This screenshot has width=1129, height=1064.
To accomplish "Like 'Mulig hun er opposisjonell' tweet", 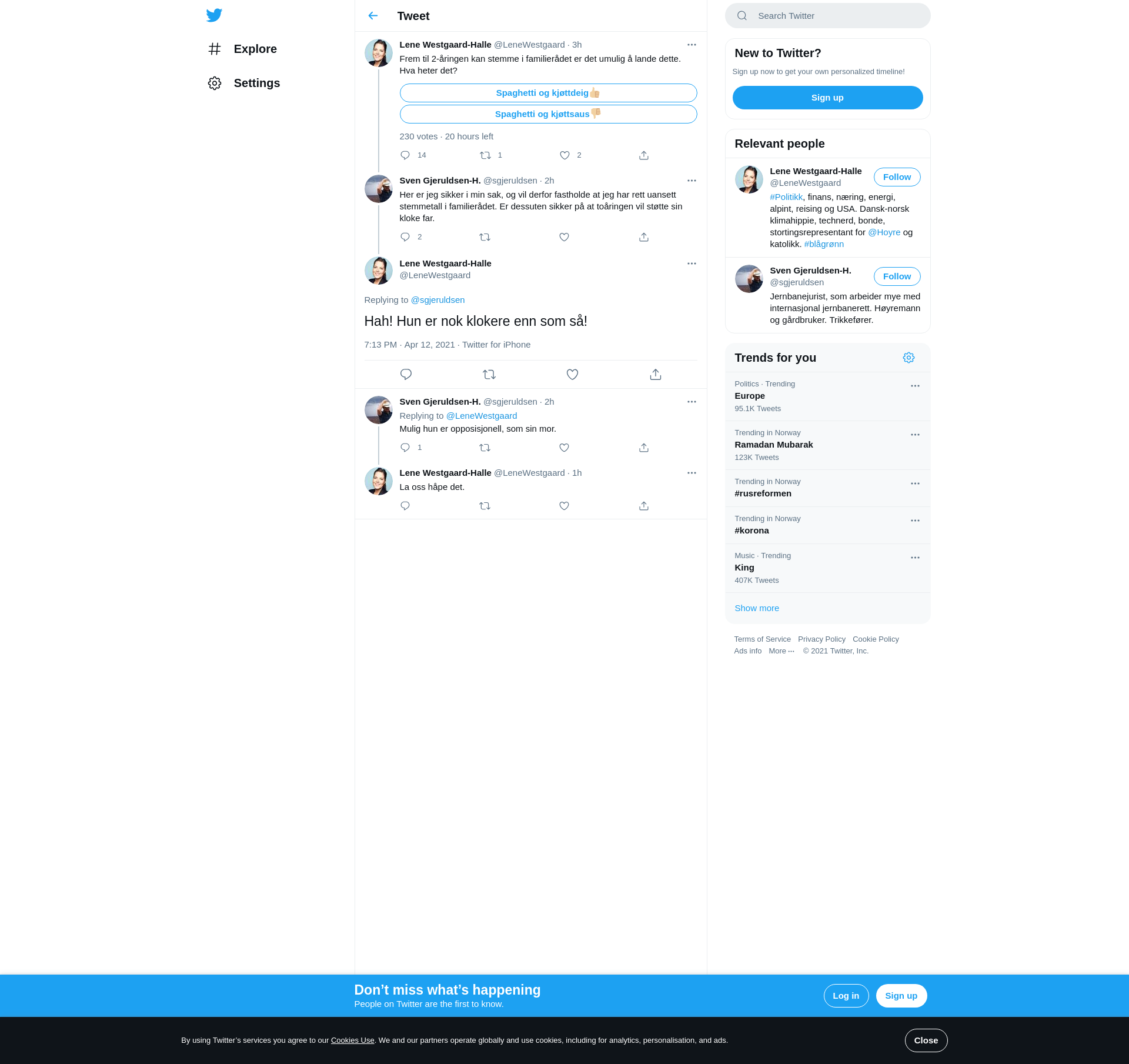I will [x=564, y=448].
